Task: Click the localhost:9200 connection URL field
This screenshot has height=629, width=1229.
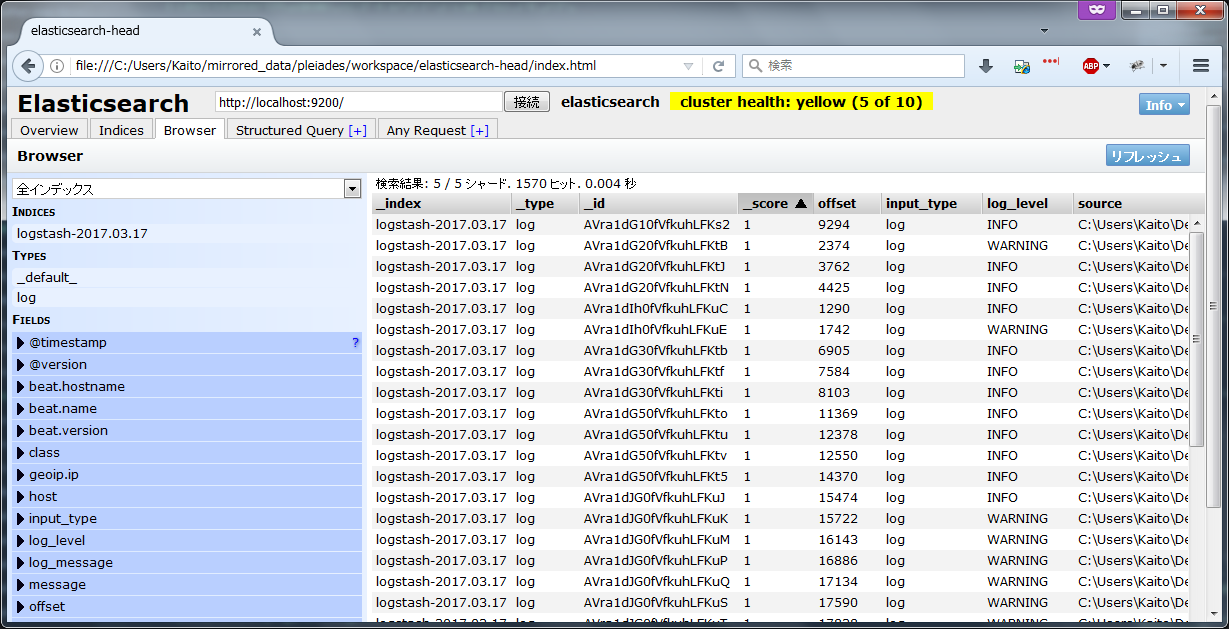Action: pos(359,102)
